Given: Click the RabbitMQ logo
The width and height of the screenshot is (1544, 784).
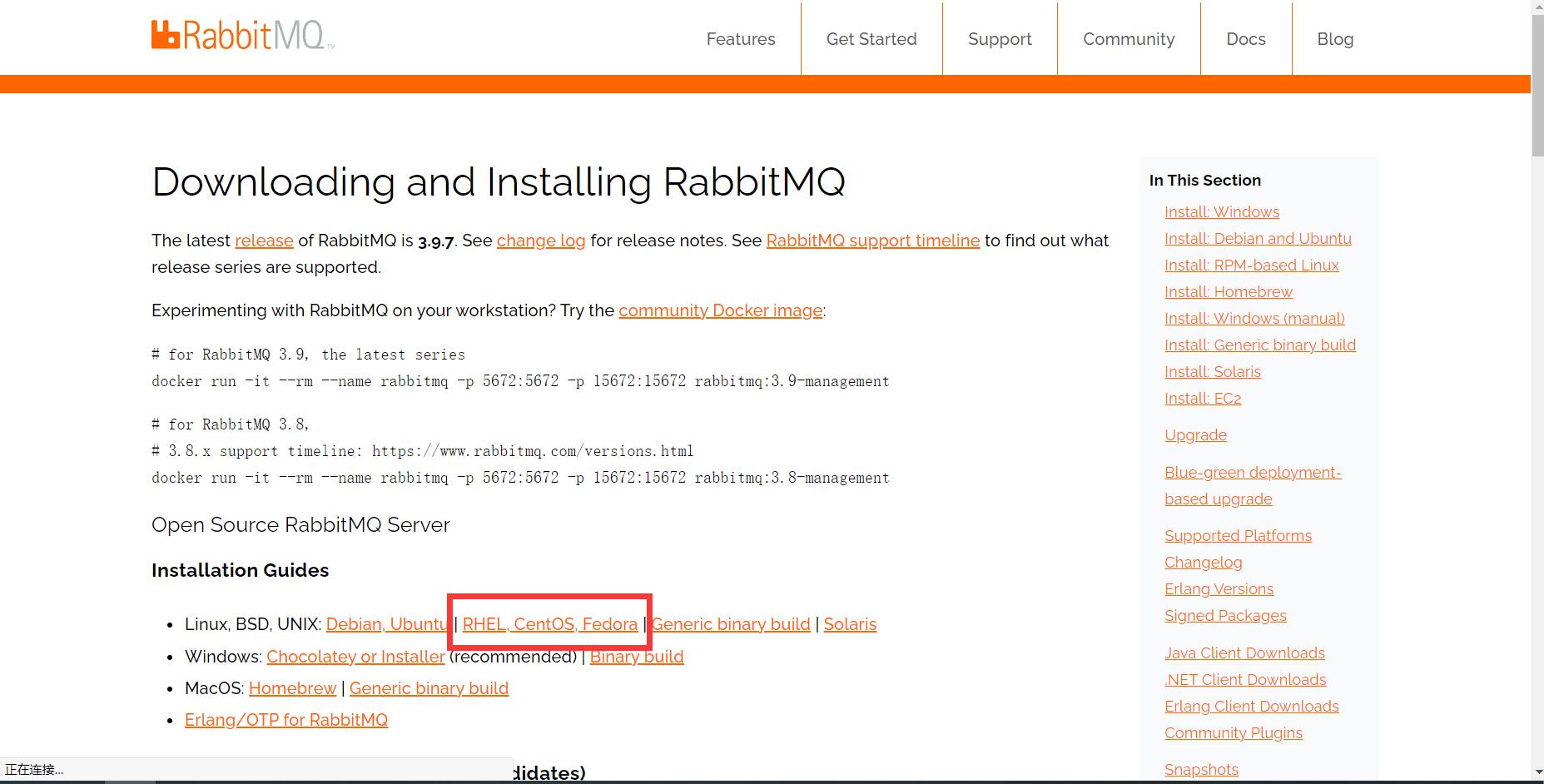Looking at the screenshot, I should [242, 36].
